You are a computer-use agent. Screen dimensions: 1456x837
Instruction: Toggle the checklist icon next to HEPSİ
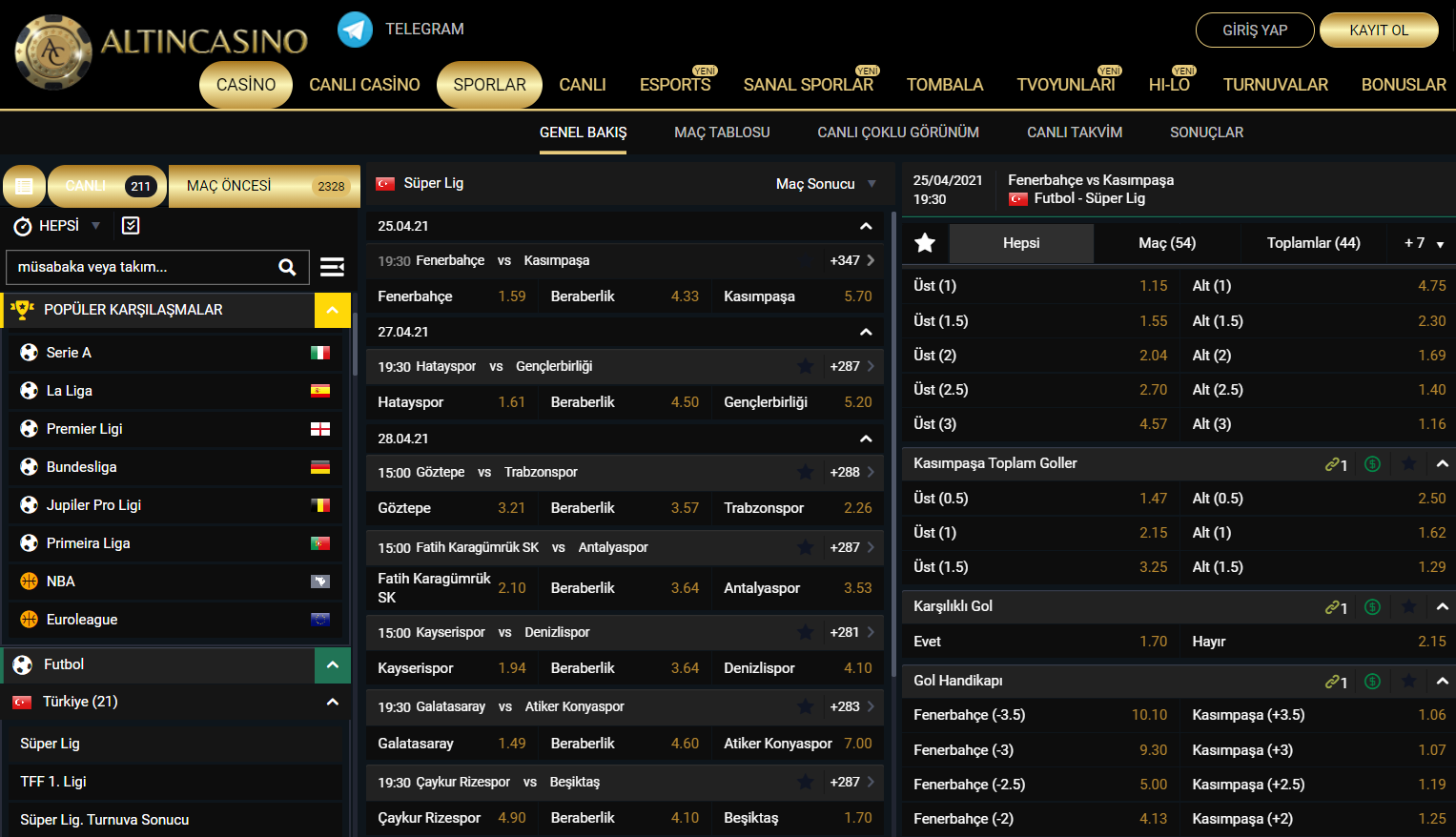click(131, 225)
